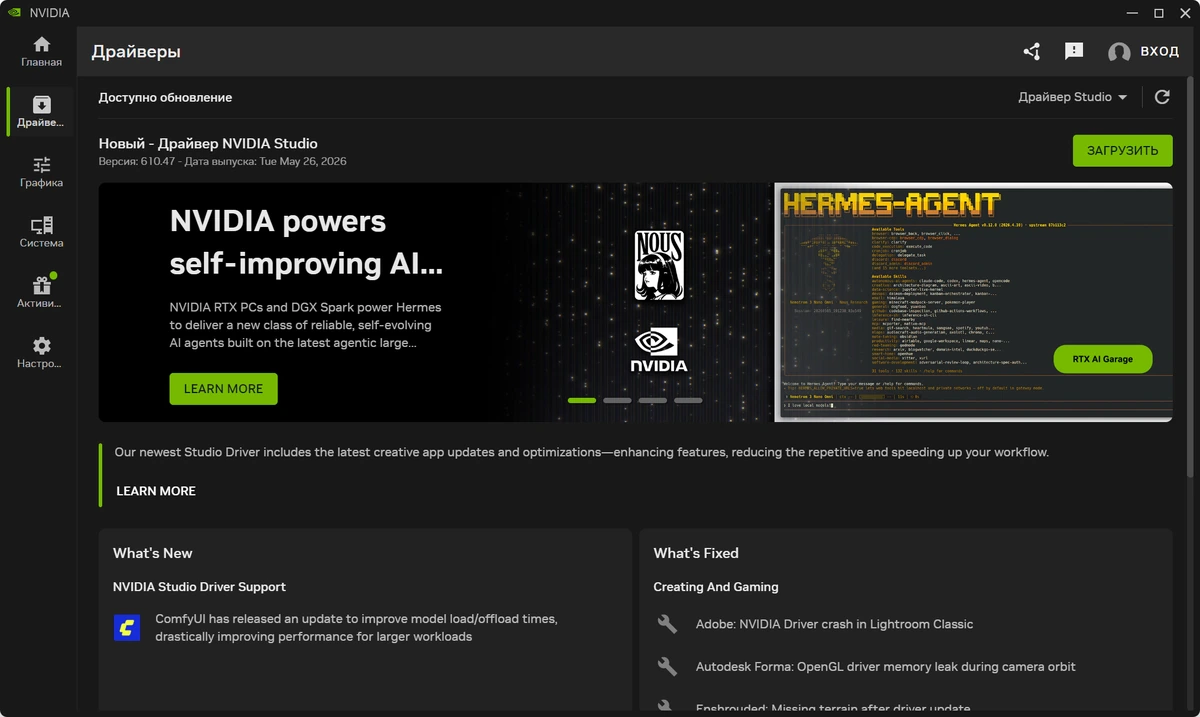Select the Драйверы sidebar item
Viewport: 1200px width, 717px height.
[41, 112]
